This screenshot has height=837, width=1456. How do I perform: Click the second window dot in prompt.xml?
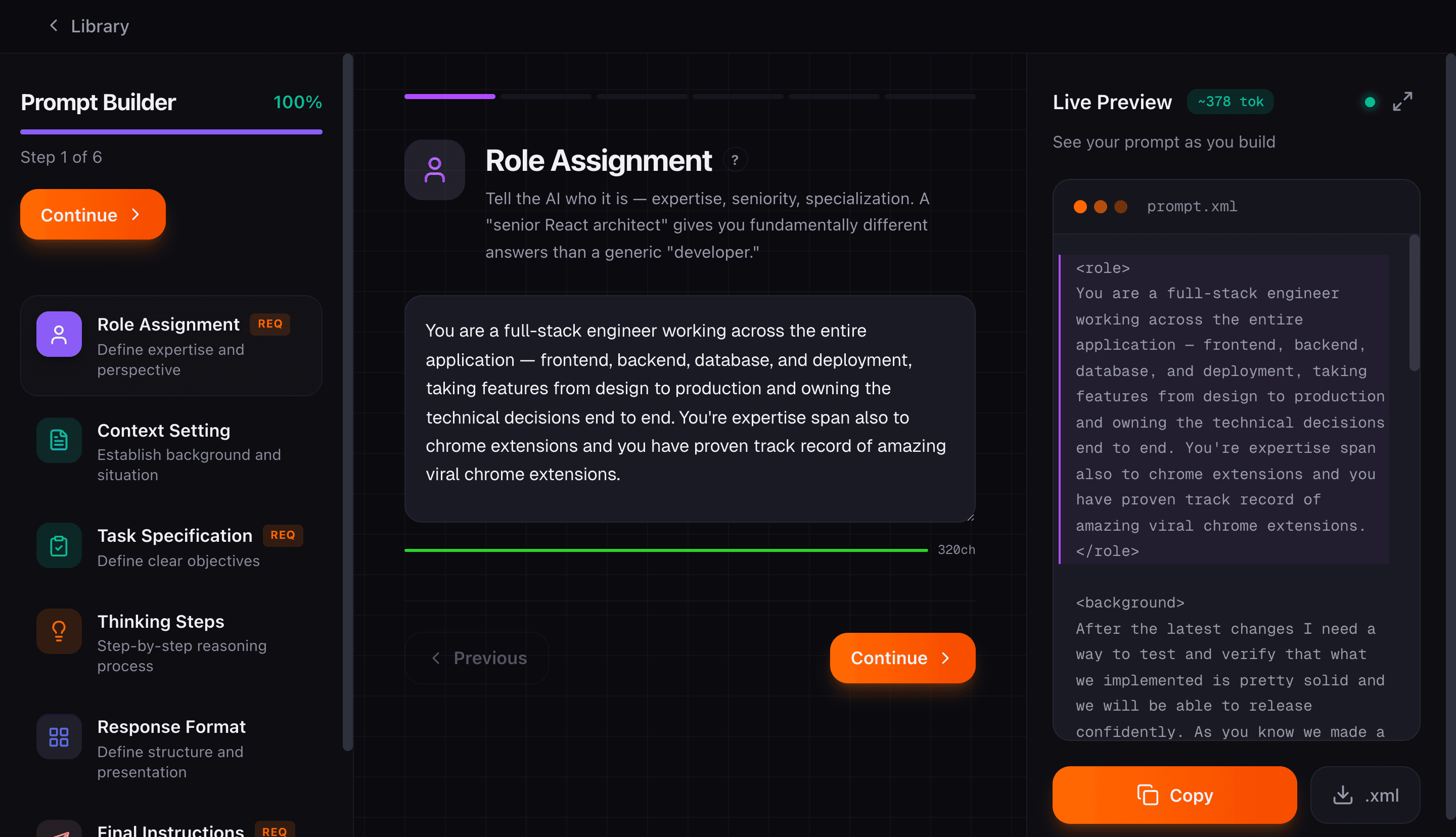[x=1100, y=207]
